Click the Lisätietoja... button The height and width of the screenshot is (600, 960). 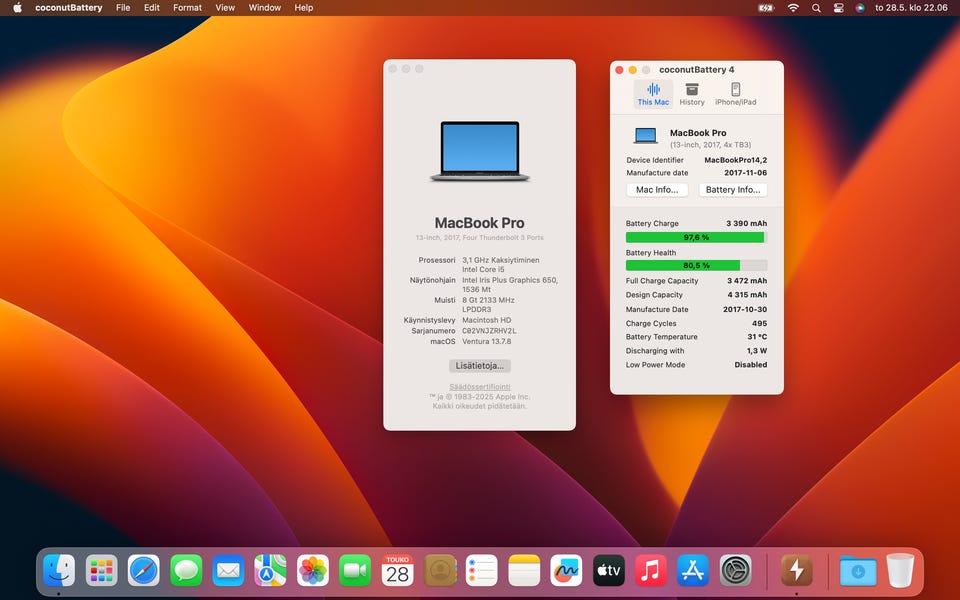[479, 366]
